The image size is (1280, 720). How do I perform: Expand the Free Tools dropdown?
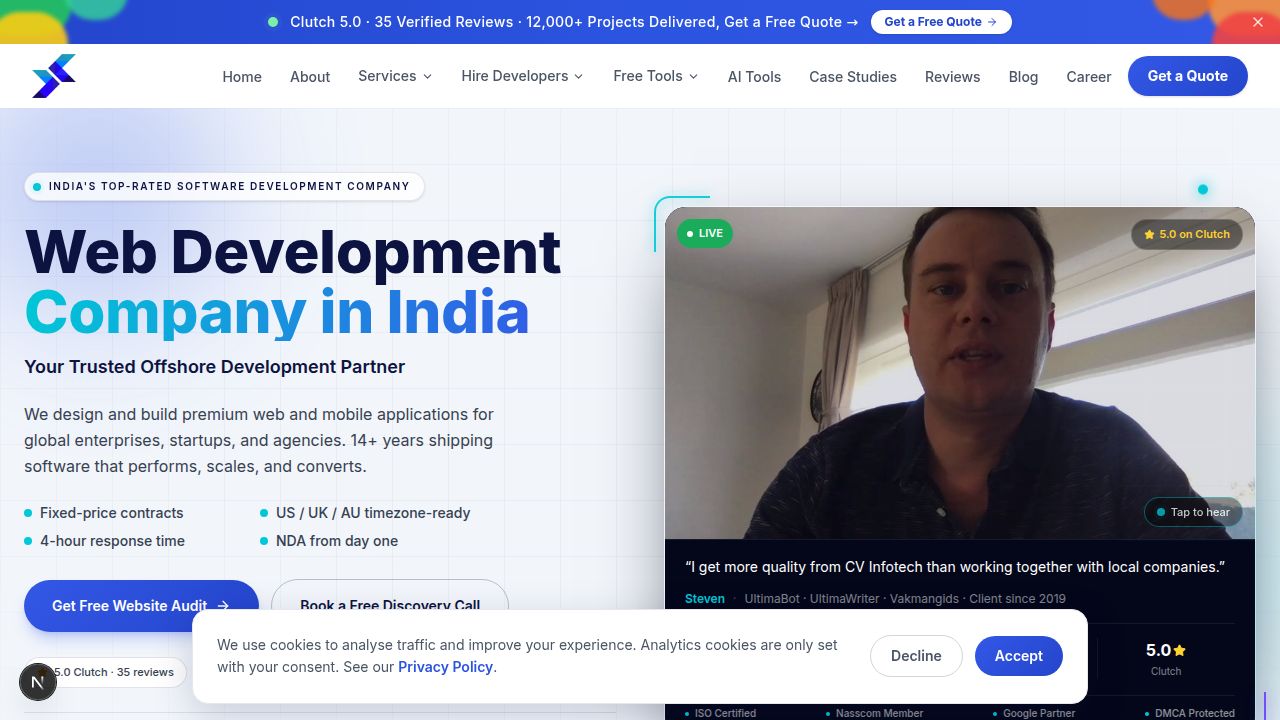point(656,76)
